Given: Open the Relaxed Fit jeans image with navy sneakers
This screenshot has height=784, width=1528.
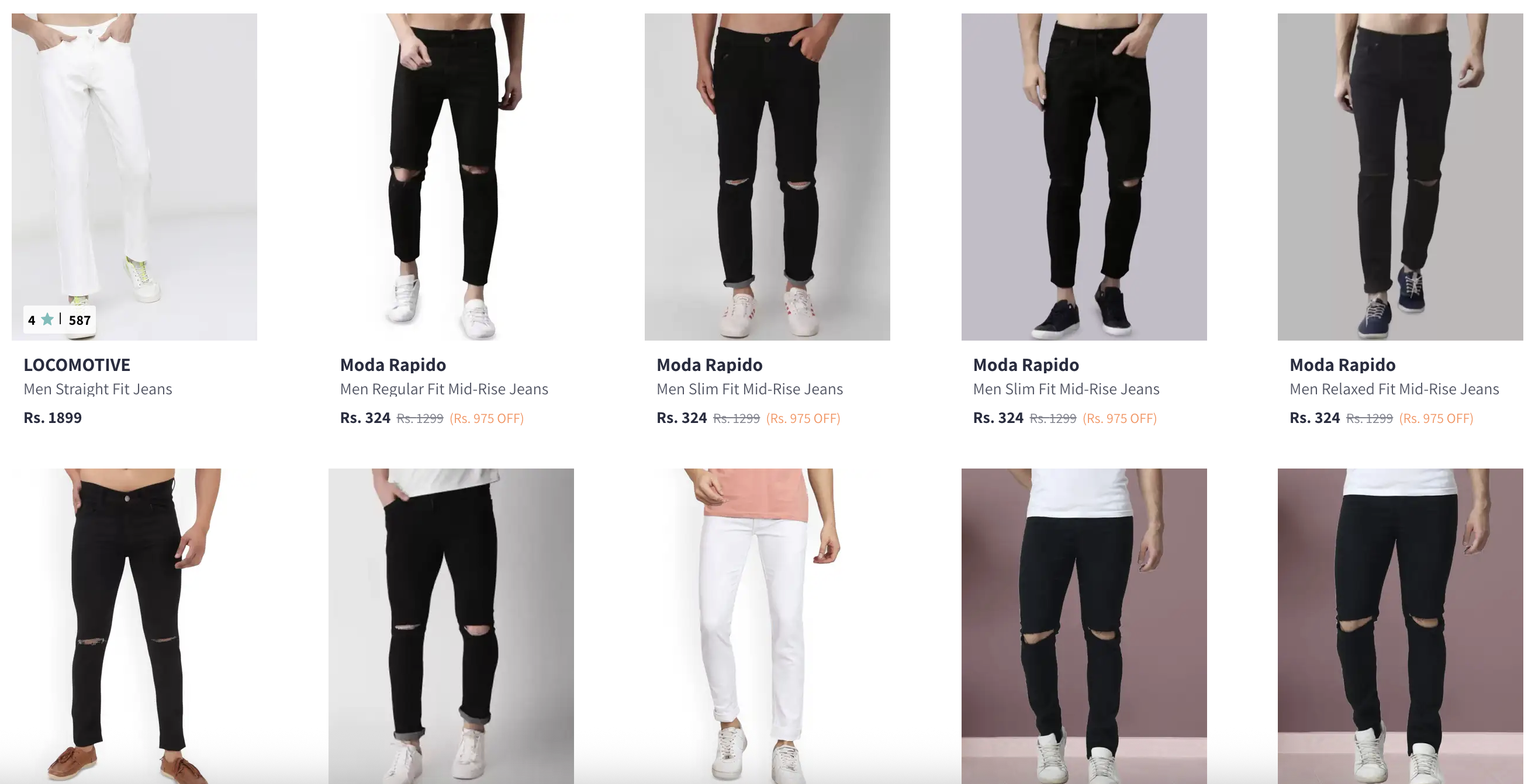Looking at the screenshot, I should 1401,177.
